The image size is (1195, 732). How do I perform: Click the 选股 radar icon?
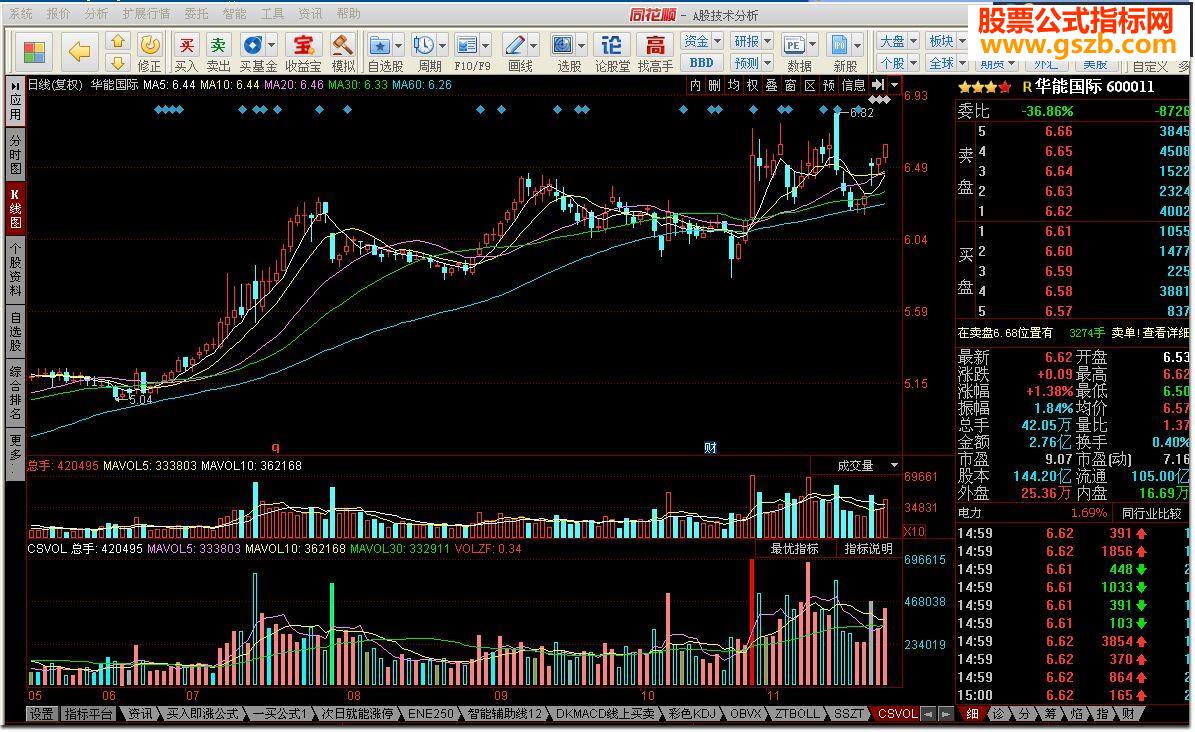[562, 45]
